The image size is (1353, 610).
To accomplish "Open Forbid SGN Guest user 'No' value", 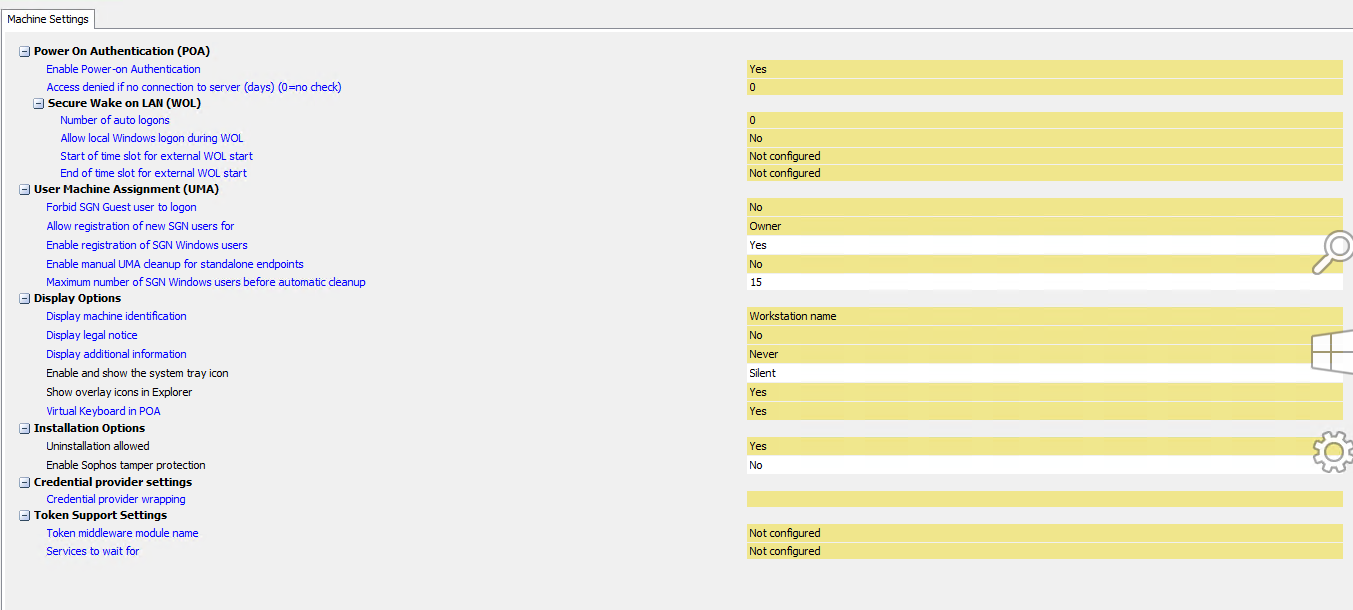I will 1045,207.
